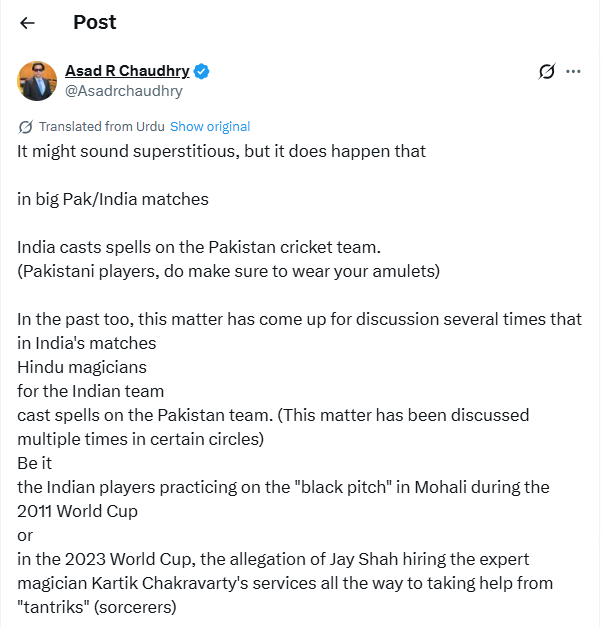
Task: Click the line mentioning "black pitch" in Mohali
Action: (283, 487)
